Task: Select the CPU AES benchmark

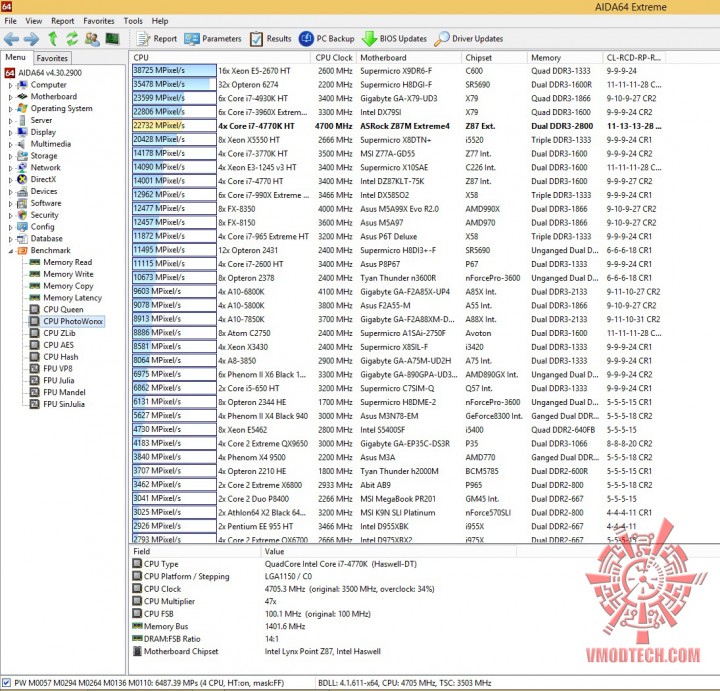Action: click(58, 345)
